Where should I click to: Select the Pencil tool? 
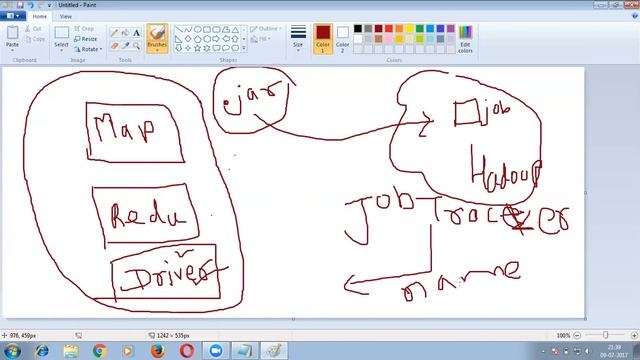click(115, 33)
